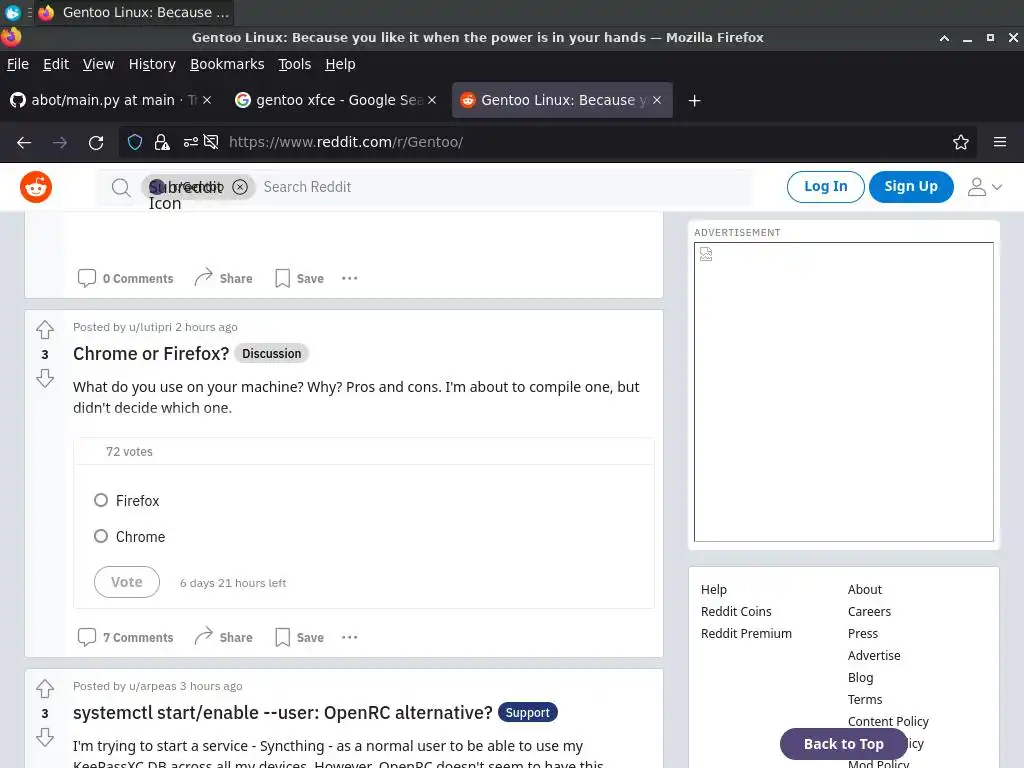This screenshot has height=768, width=1024.
Task: Open the Reddit Coins footer link
Action: [736, 611]
